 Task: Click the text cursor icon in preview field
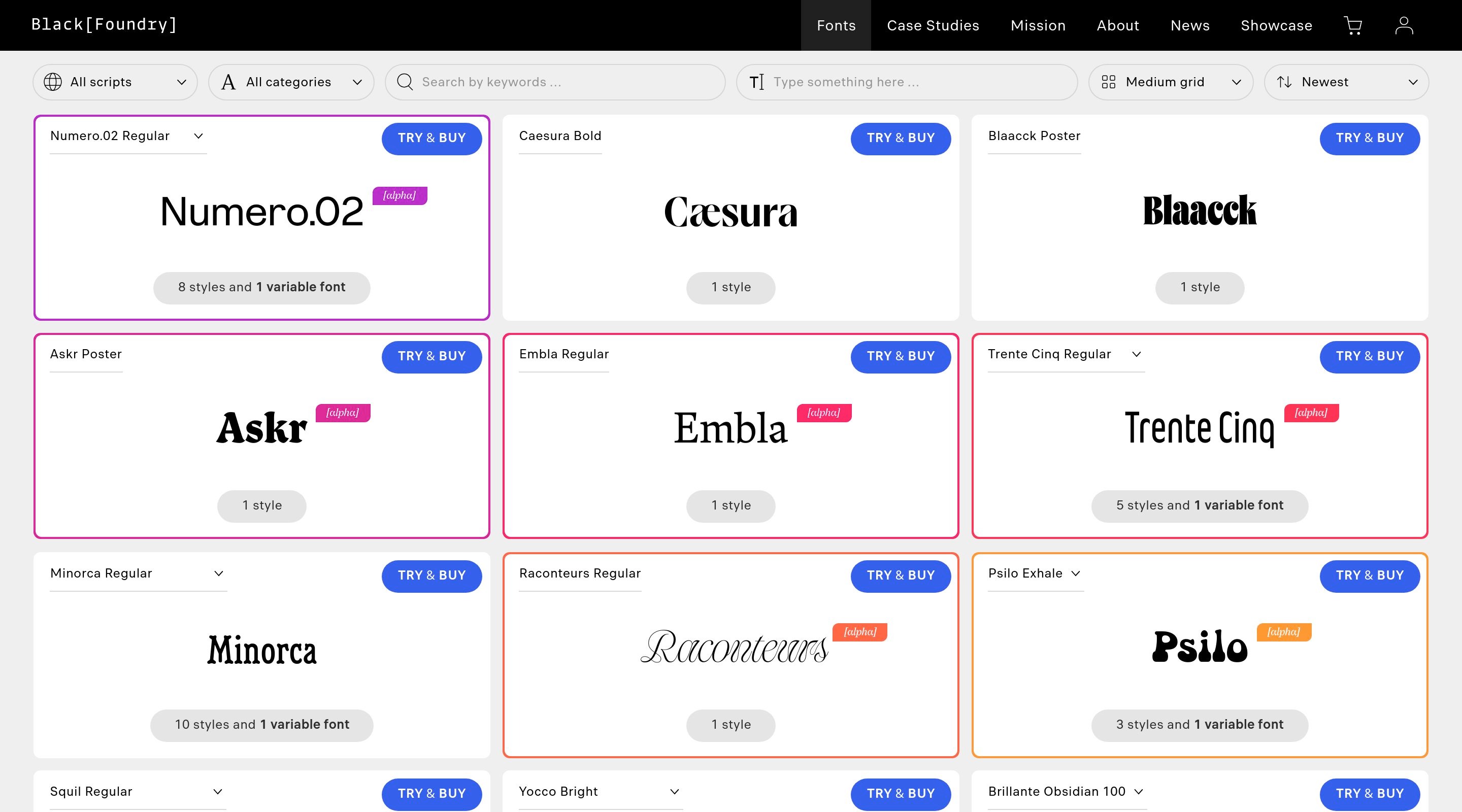click(756, 82)
